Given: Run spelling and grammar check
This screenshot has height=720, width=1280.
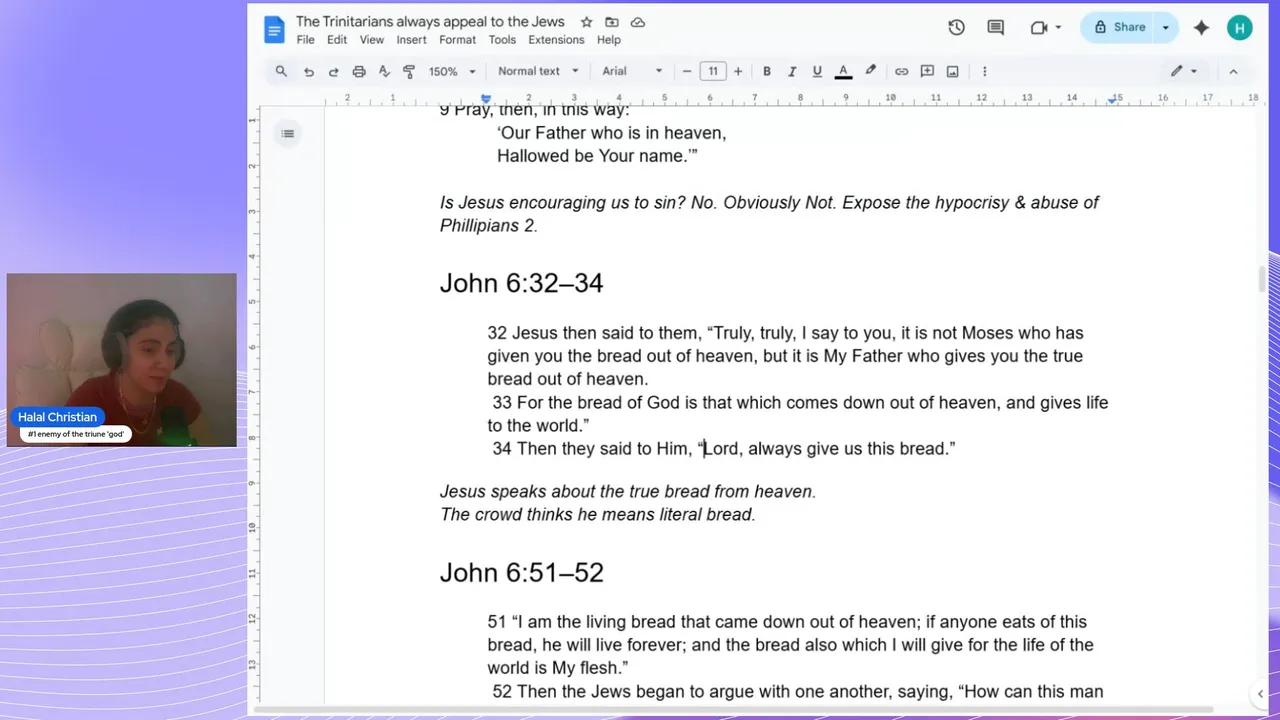Looking at the screenshot, I should [x=384, y=71].
